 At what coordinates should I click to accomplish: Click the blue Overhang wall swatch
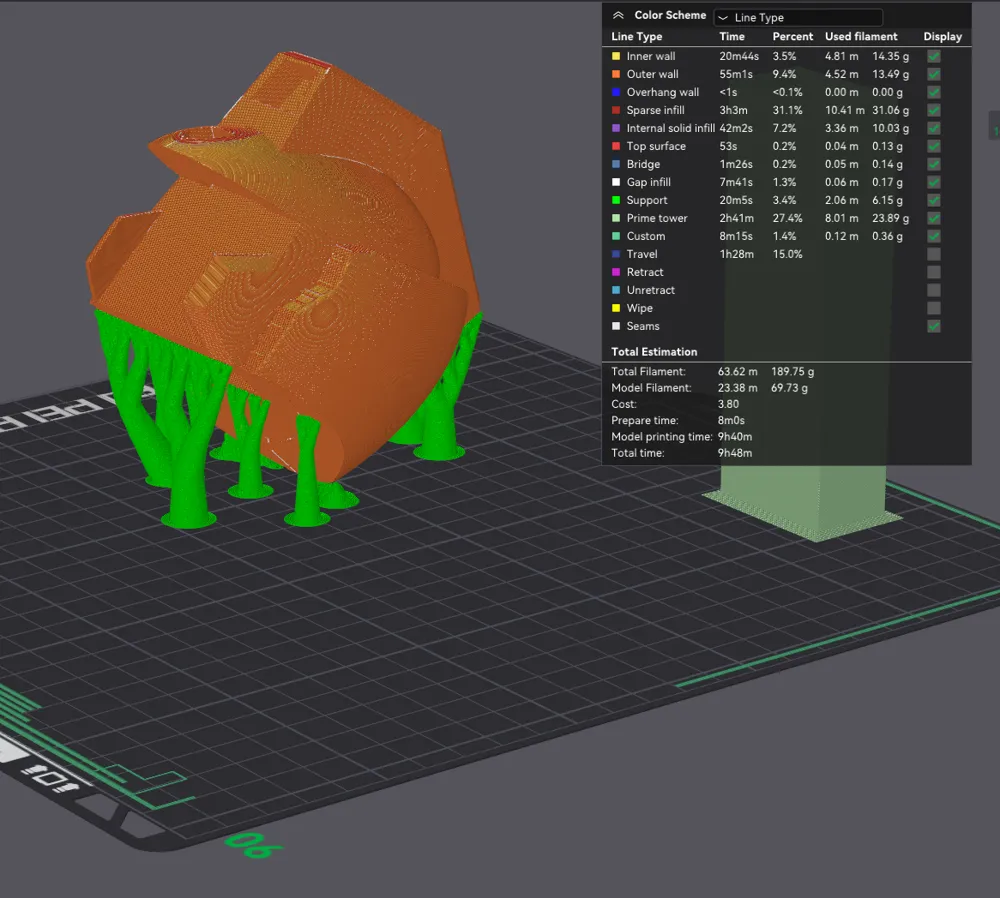(616, 92)
